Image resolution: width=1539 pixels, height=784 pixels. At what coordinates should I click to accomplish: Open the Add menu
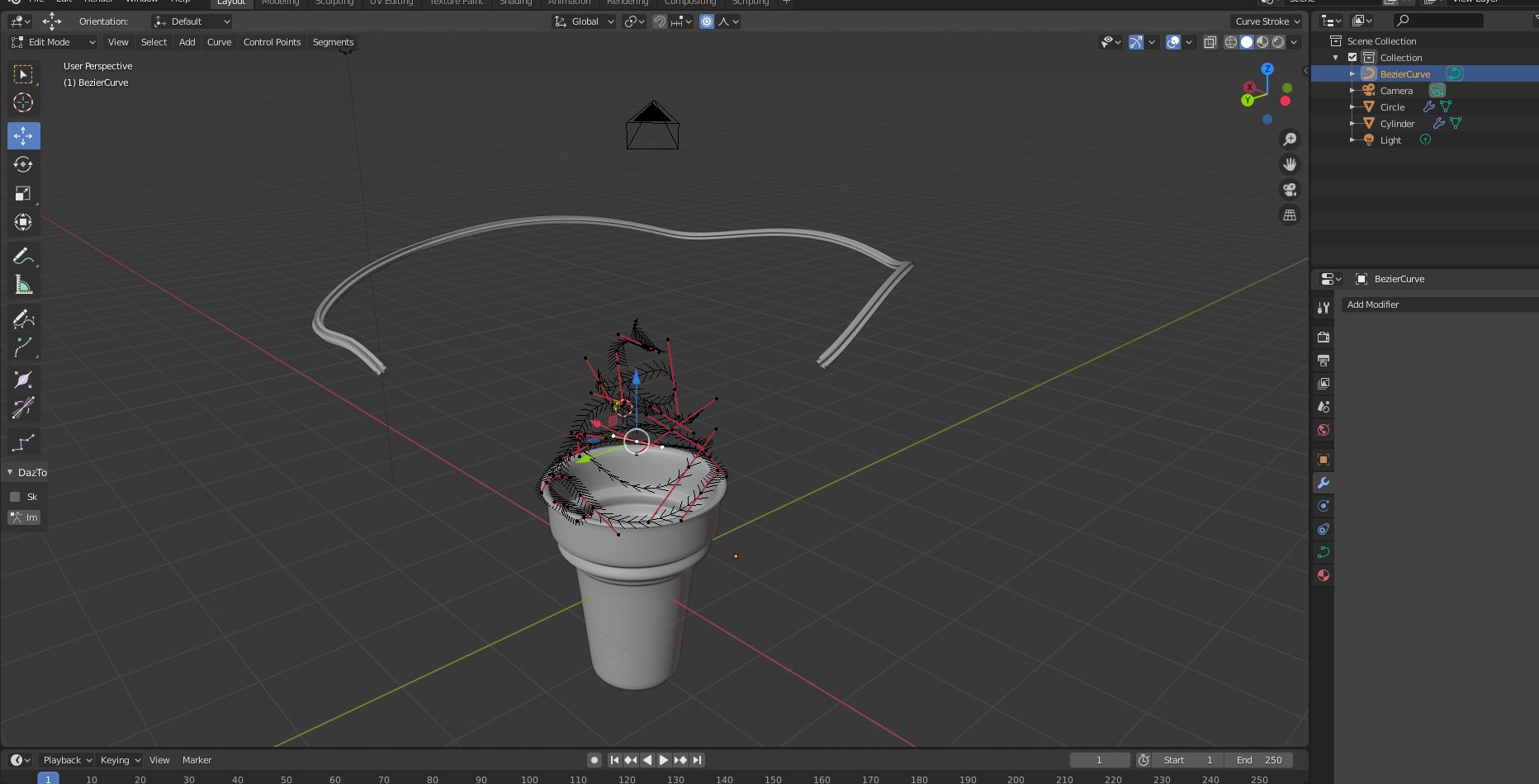pos(187,42)
